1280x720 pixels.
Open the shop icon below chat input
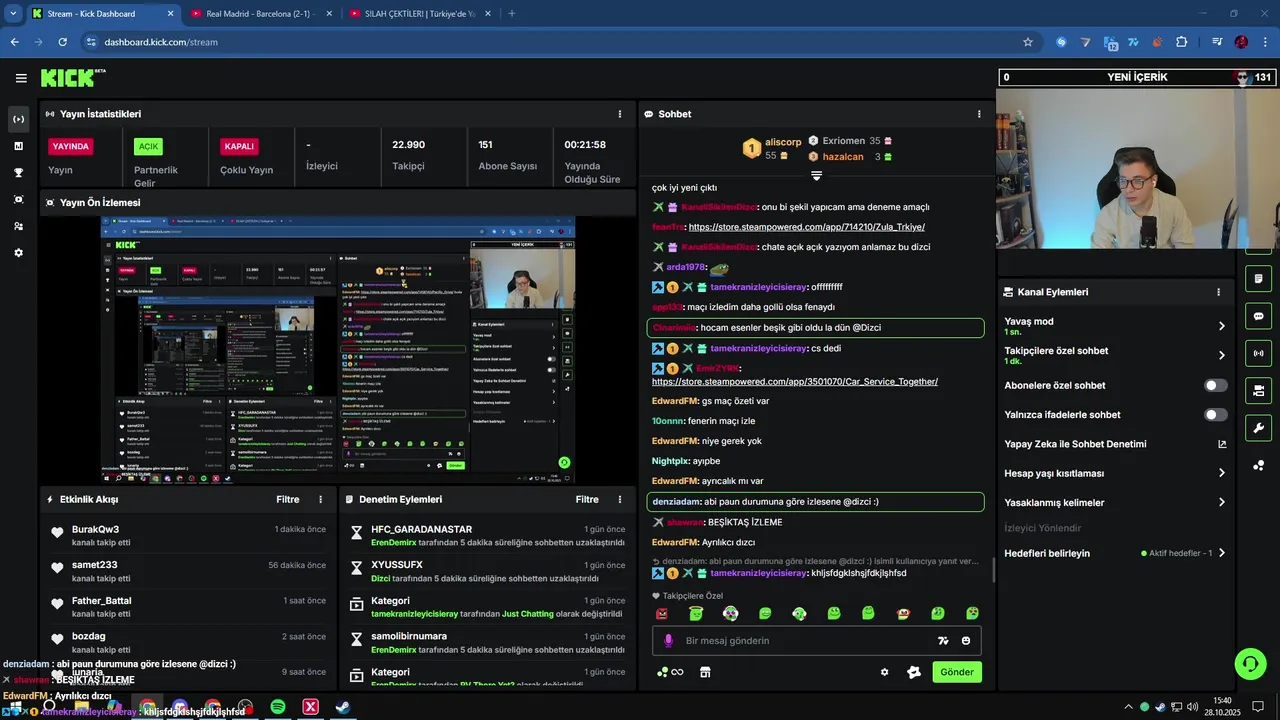705,672
